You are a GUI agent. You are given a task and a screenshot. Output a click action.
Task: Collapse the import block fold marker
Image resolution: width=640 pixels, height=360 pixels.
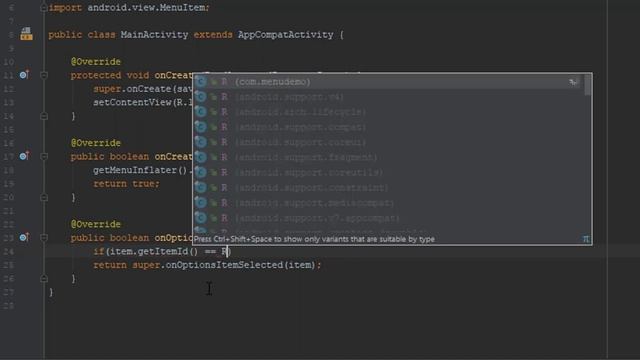[x=44, y=7]
